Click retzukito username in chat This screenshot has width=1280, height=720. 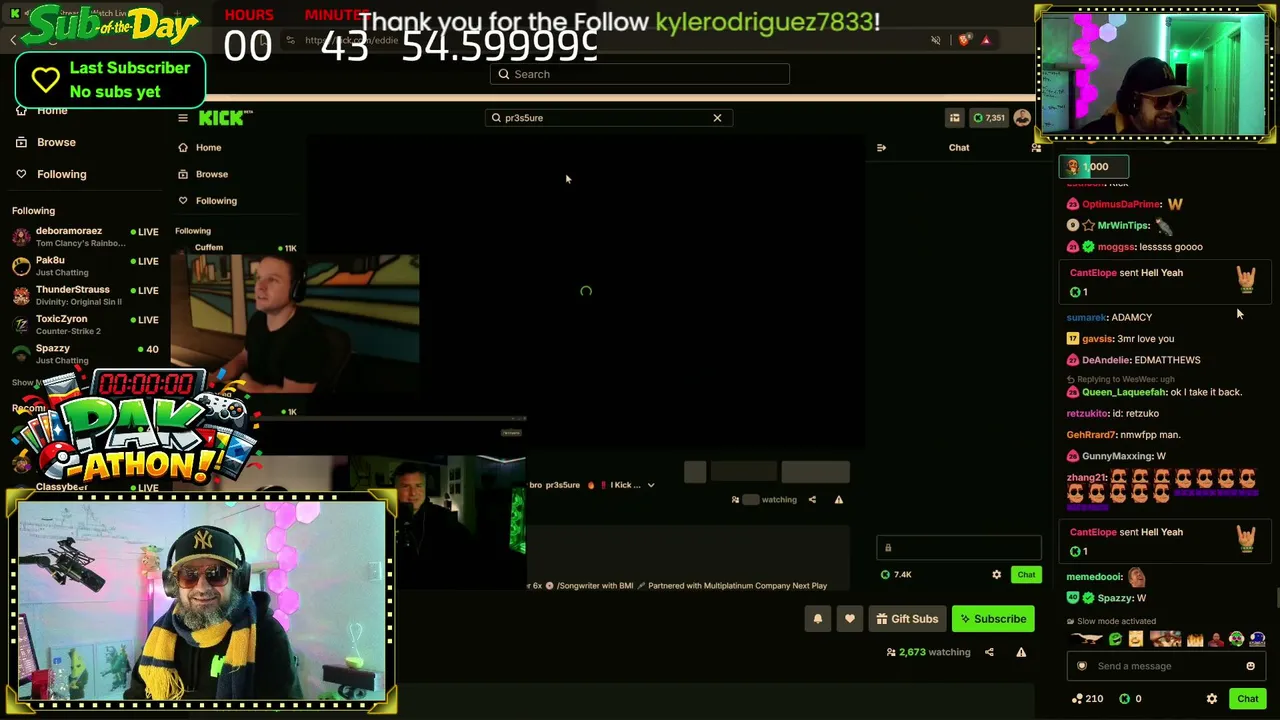[1087, 414]
